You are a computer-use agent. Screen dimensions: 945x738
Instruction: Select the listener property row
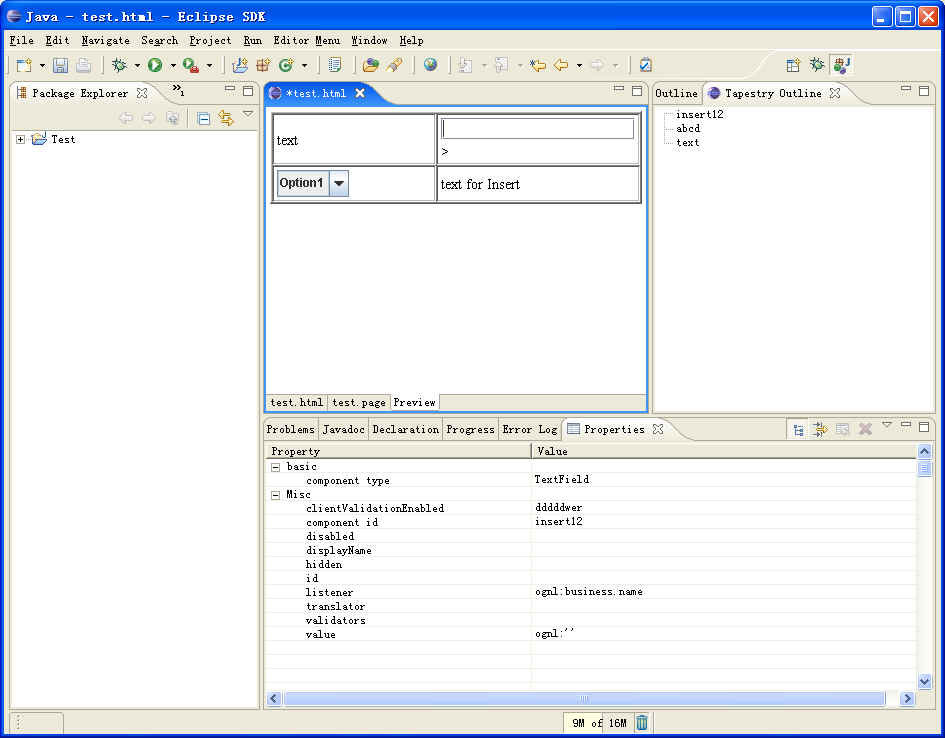(591, 592)
